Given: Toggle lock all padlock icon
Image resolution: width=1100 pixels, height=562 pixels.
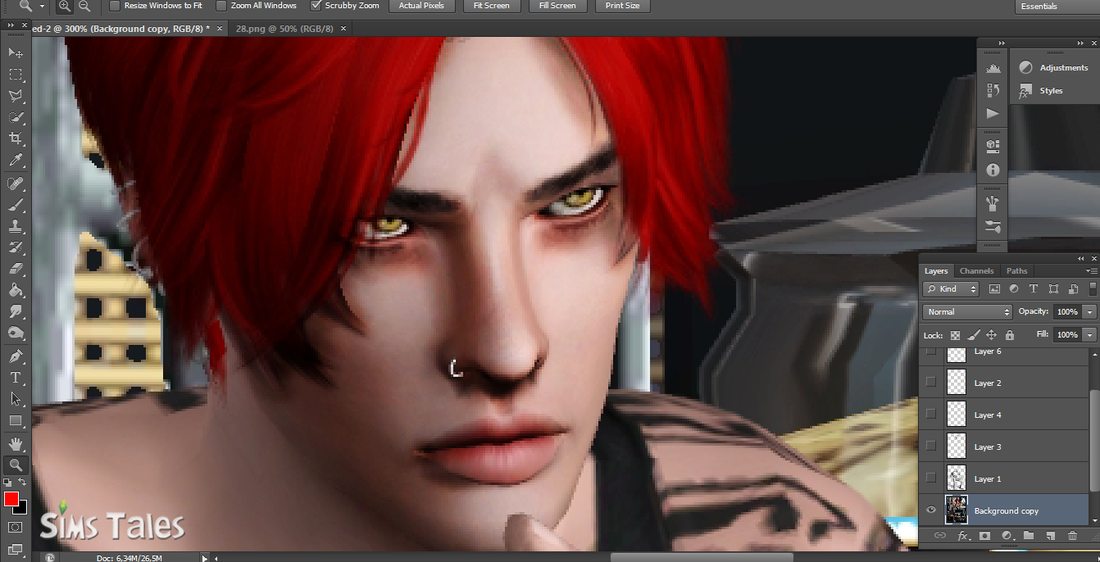Looking at the screenshot, I should [x=1010, y=335].
